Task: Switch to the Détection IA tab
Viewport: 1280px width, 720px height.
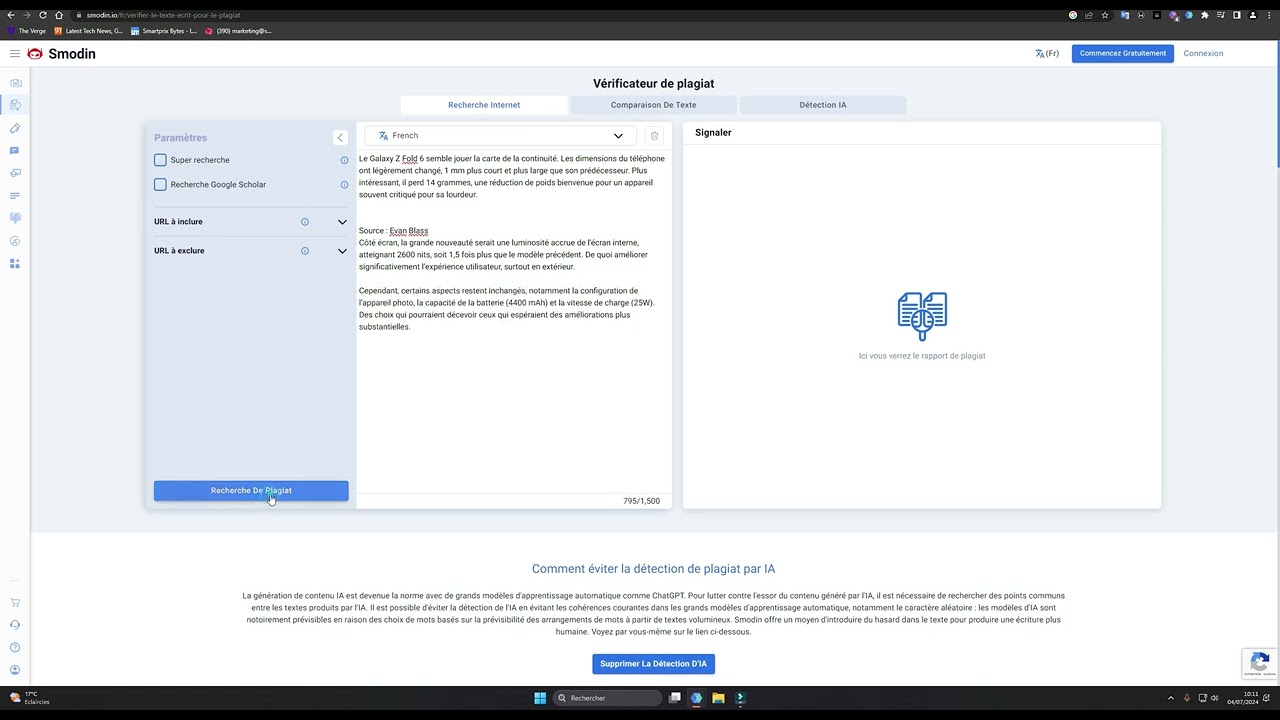Action: pos(823,105)
